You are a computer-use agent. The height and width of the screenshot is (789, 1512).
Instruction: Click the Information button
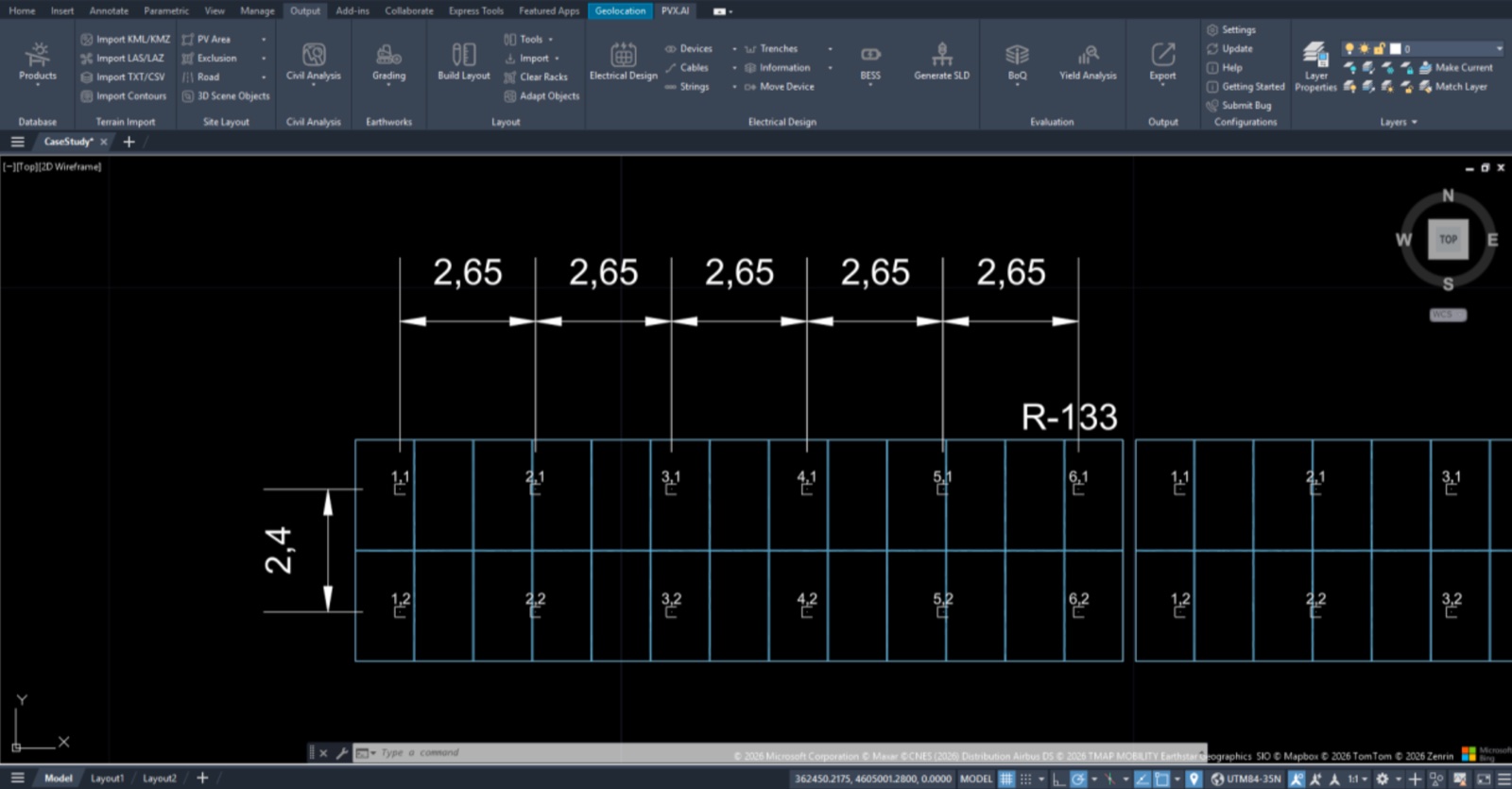[778, 67]
